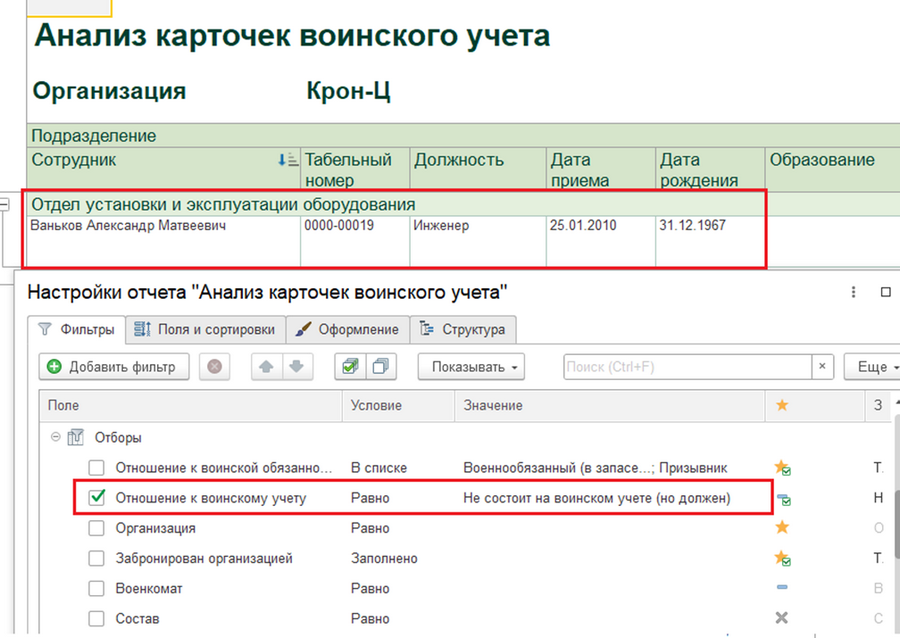Open the Еще dropdown menu
The height and width of the screenshot is (638, 900).
pyautogui.click(x=871, y=367)
